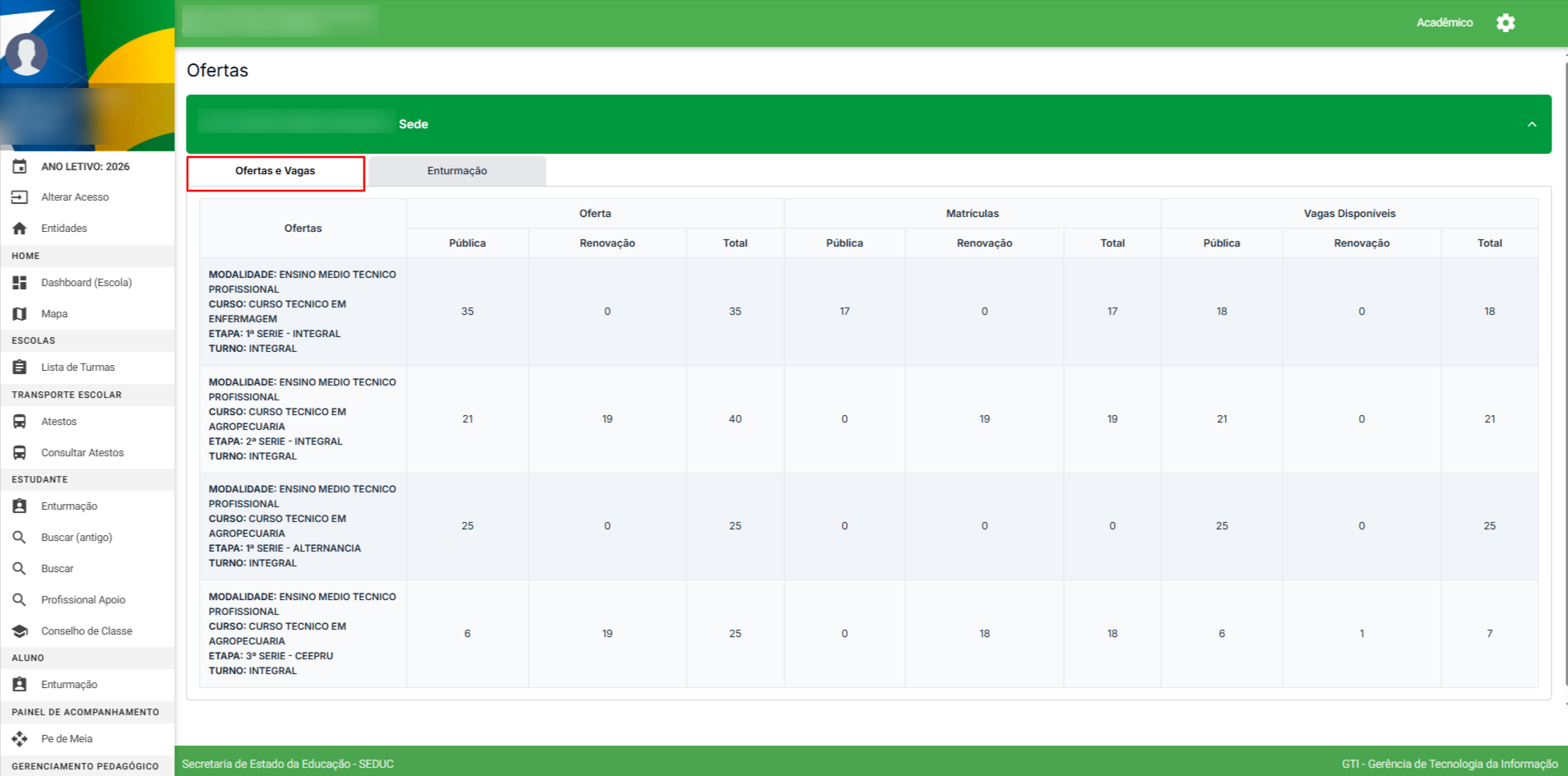Click the user profile avatar icon

26,55
